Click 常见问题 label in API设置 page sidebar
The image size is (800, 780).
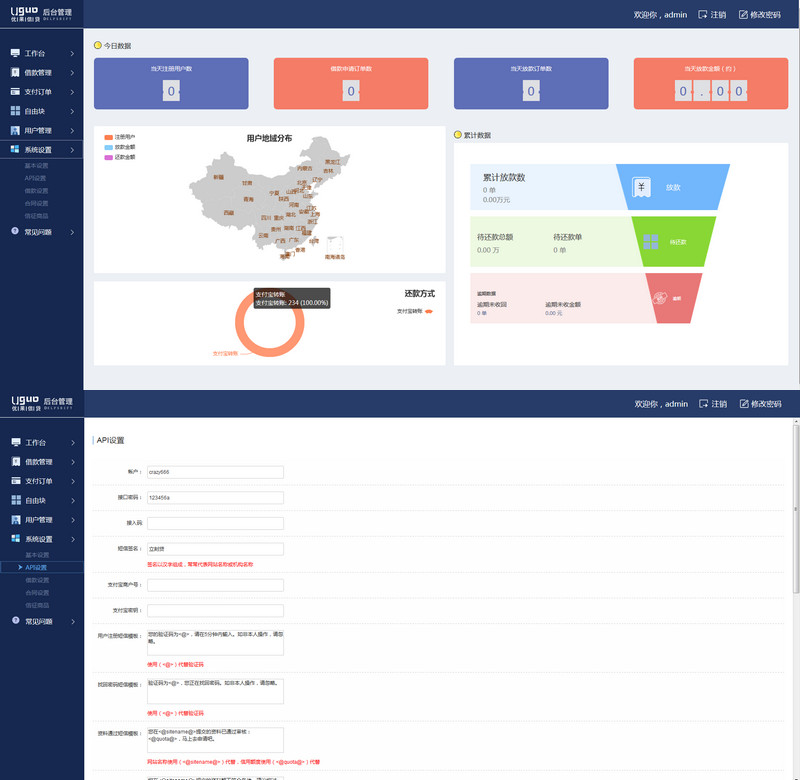(39, 621)
